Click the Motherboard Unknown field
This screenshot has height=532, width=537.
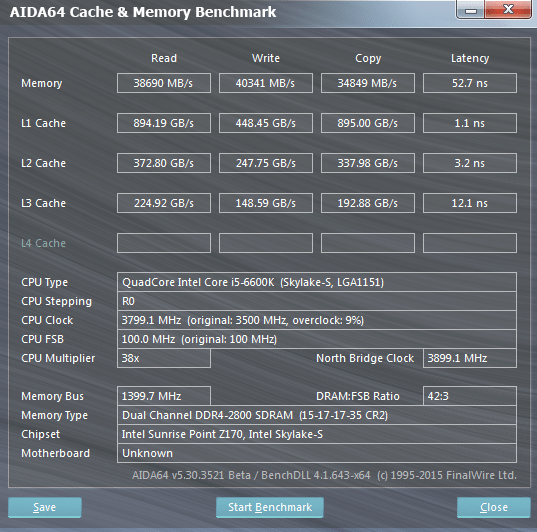pyautogui.click(x=317, y=453)
